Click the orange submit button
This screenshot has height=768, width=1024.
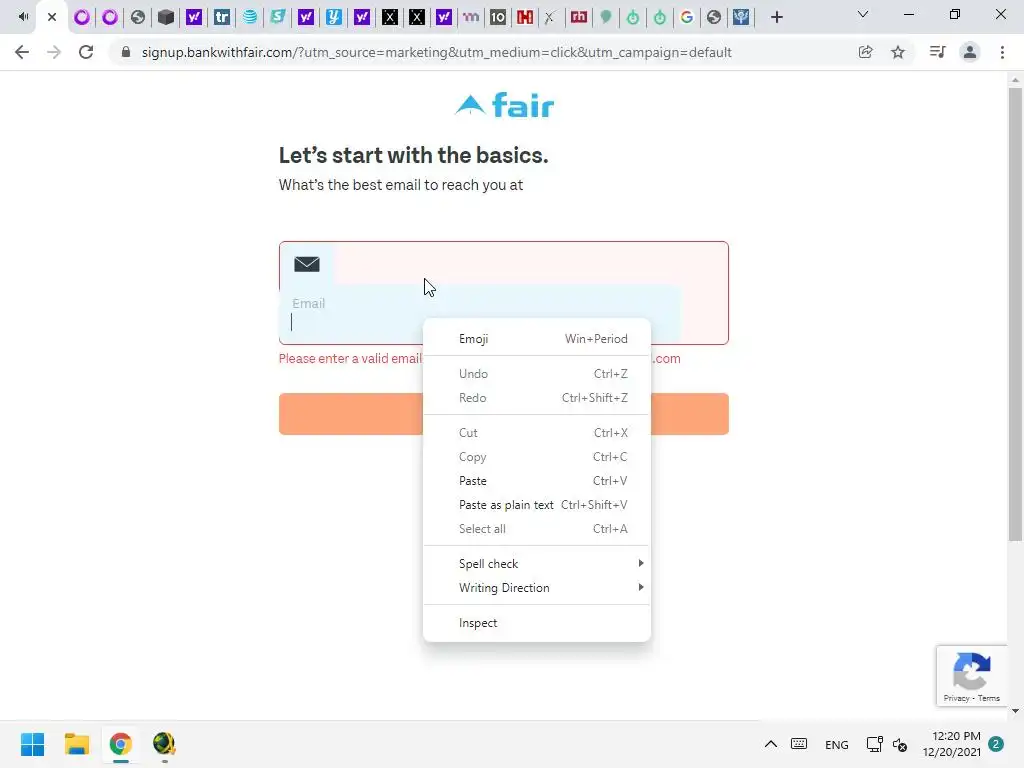504,414
